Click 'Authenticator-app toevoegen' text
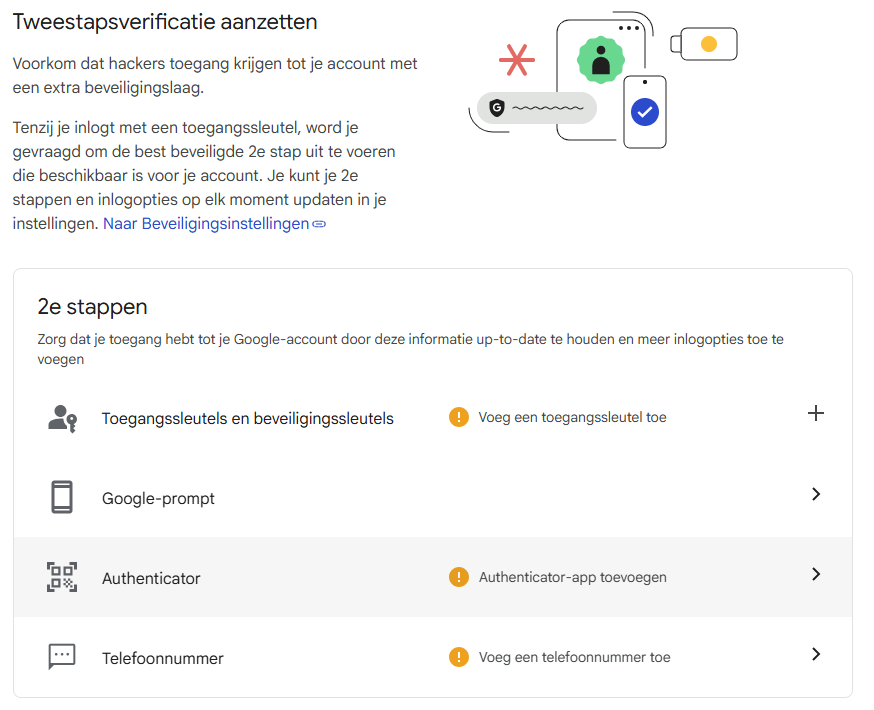Screen dimensions: 874x710 coord(572,577)
